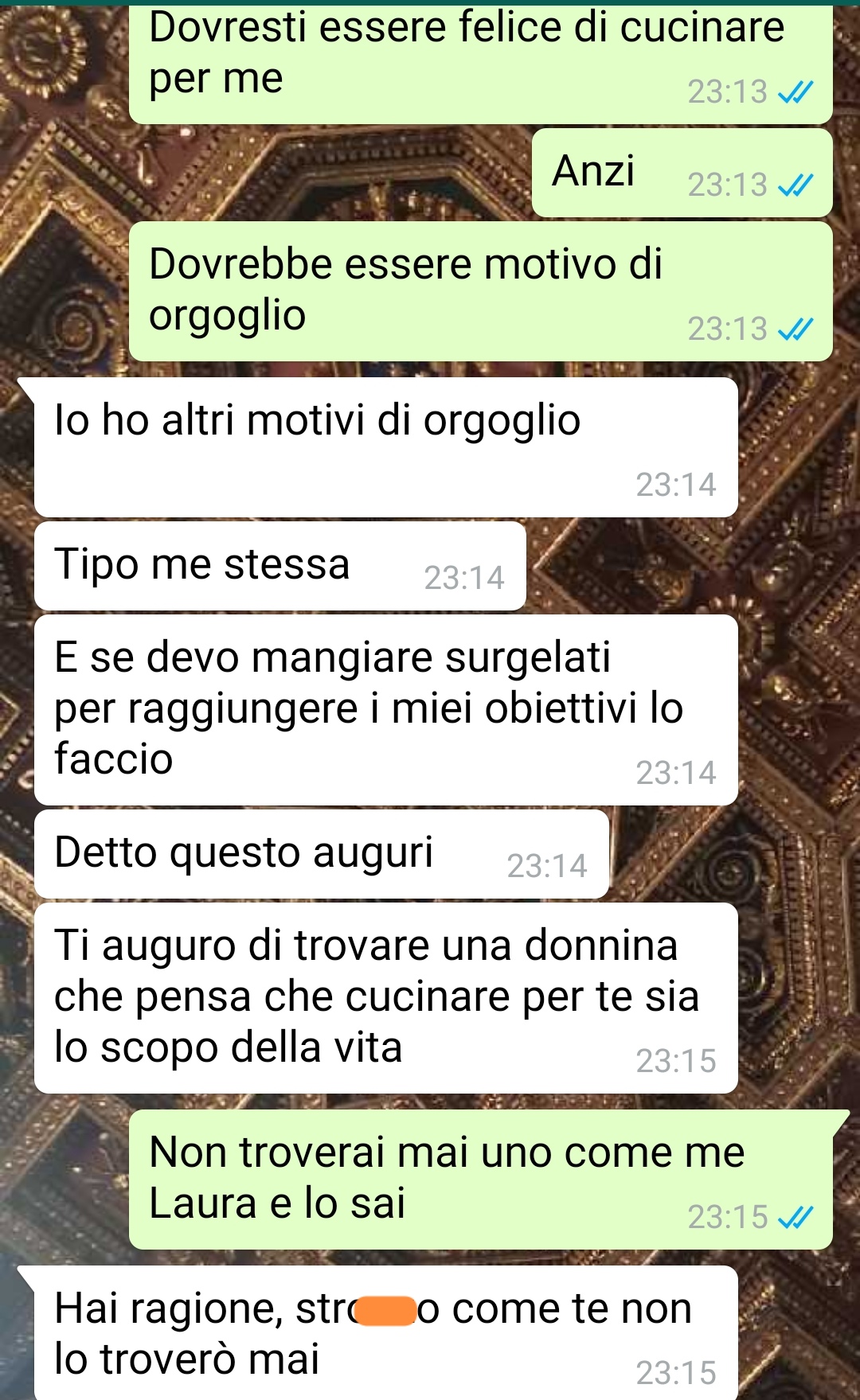This screenshot has width=860, height=1400.
Task: Select the 'Anzi' message bubble
Action: 682,173
